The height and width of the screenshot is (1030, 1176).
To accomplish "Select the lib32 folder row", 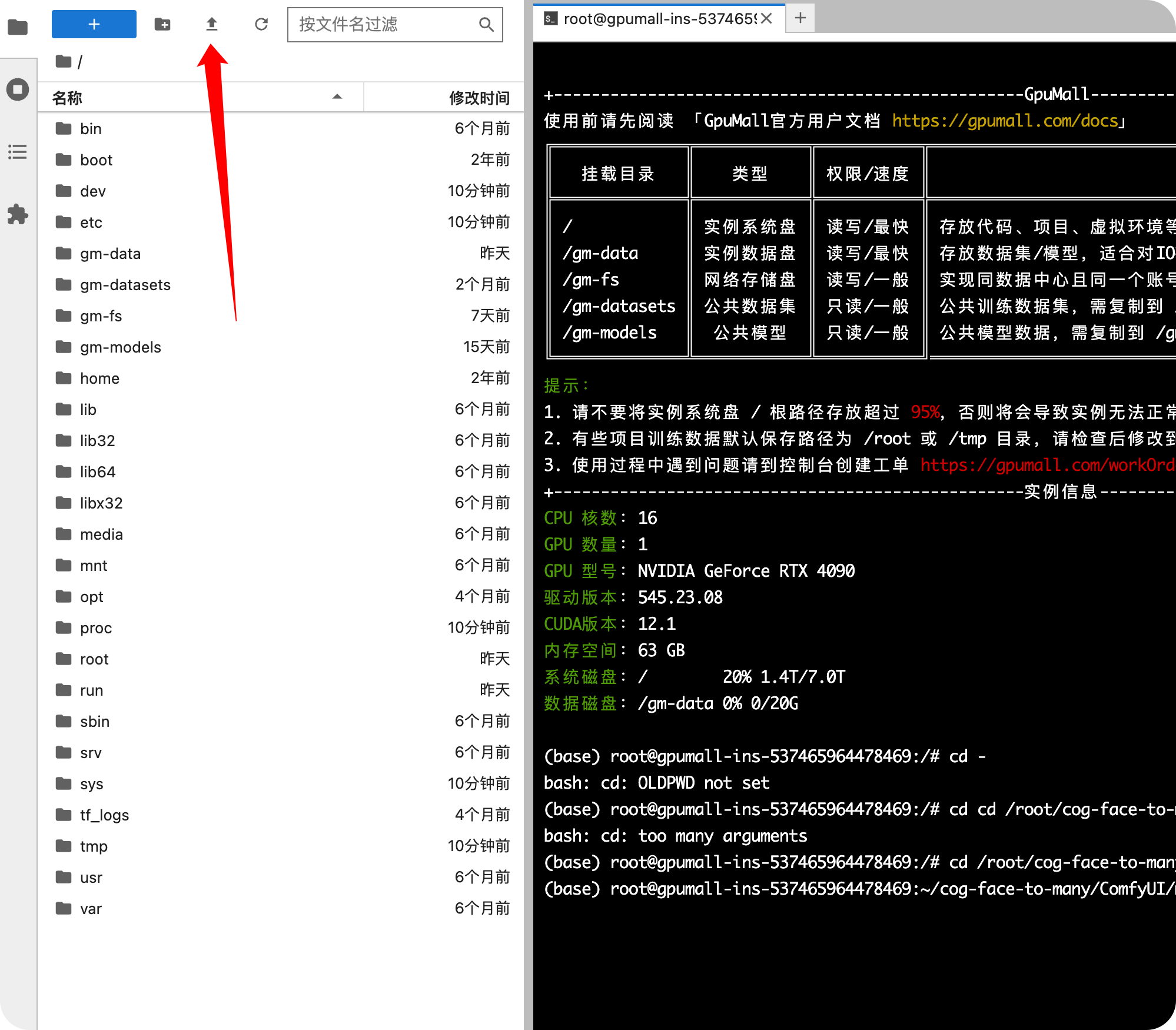I will click(281, 440).
